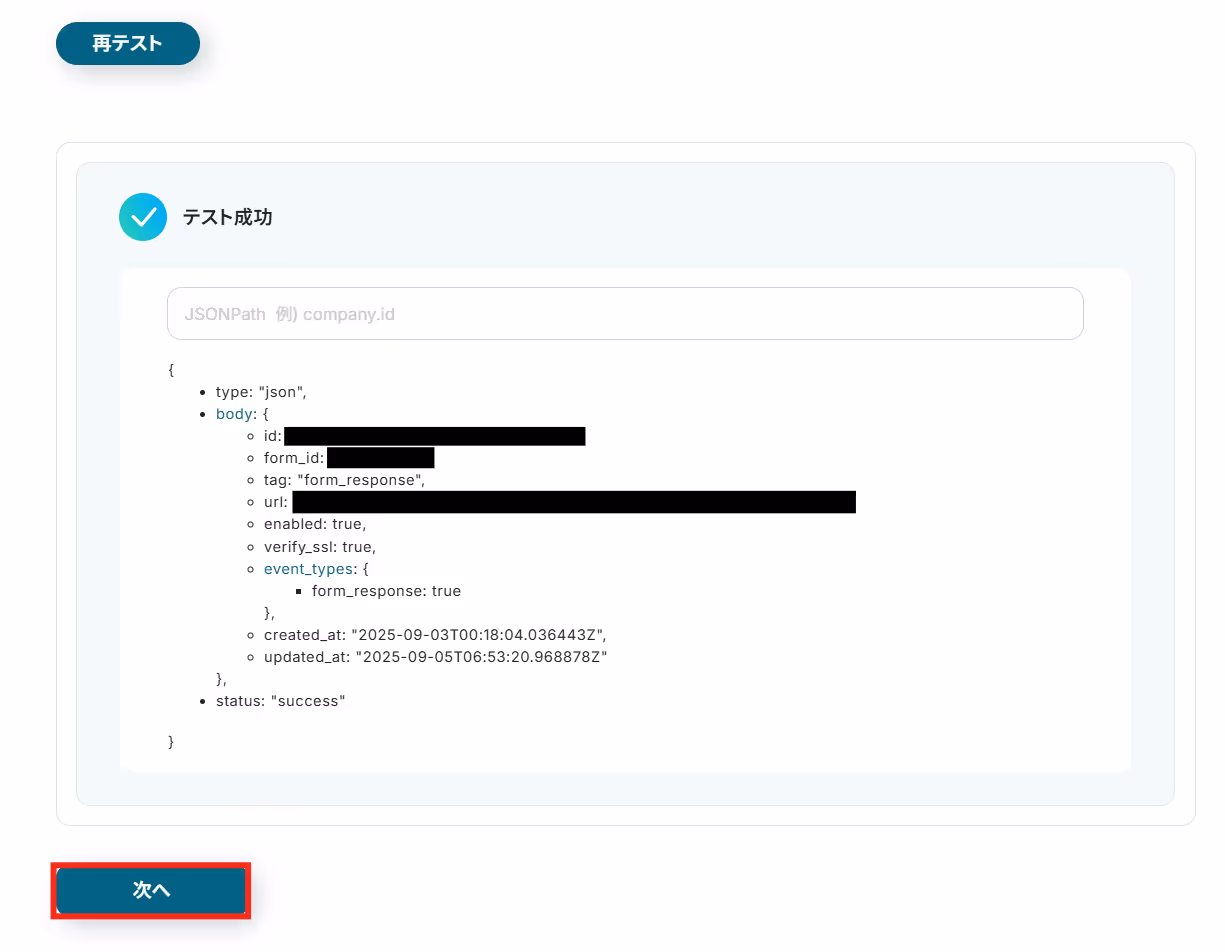Select the type: "json" line
1225x952 pixels.
tap(259, 392)
